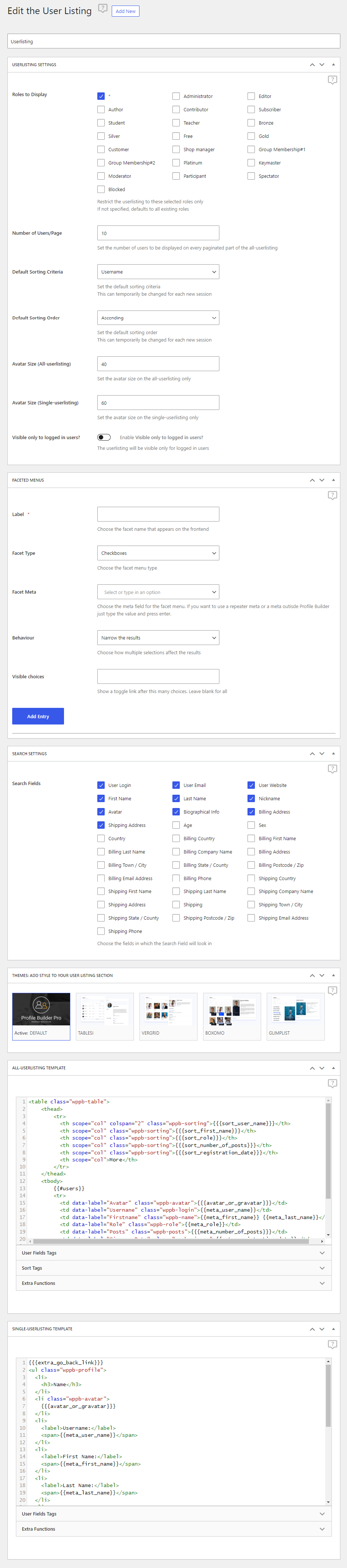Click help icon next to page title
Image resolution: width=347 pixels, height=1568 pixels.
(103, 9)
